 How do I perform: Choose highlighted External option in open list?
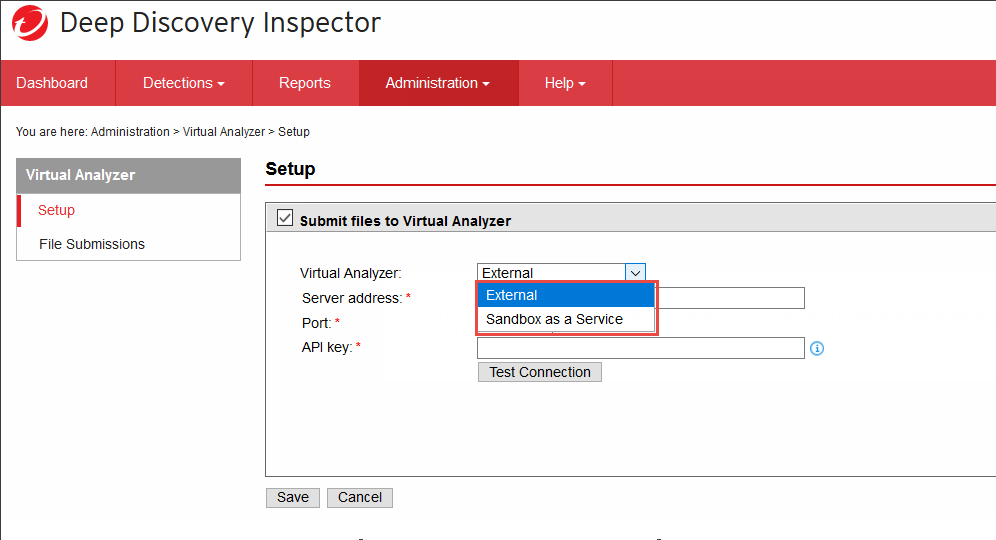point(565,295)
